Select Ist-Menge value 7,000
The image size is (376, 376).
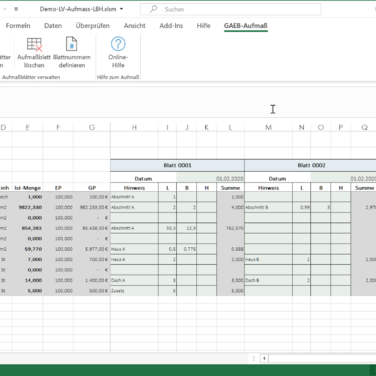(27, 259)
